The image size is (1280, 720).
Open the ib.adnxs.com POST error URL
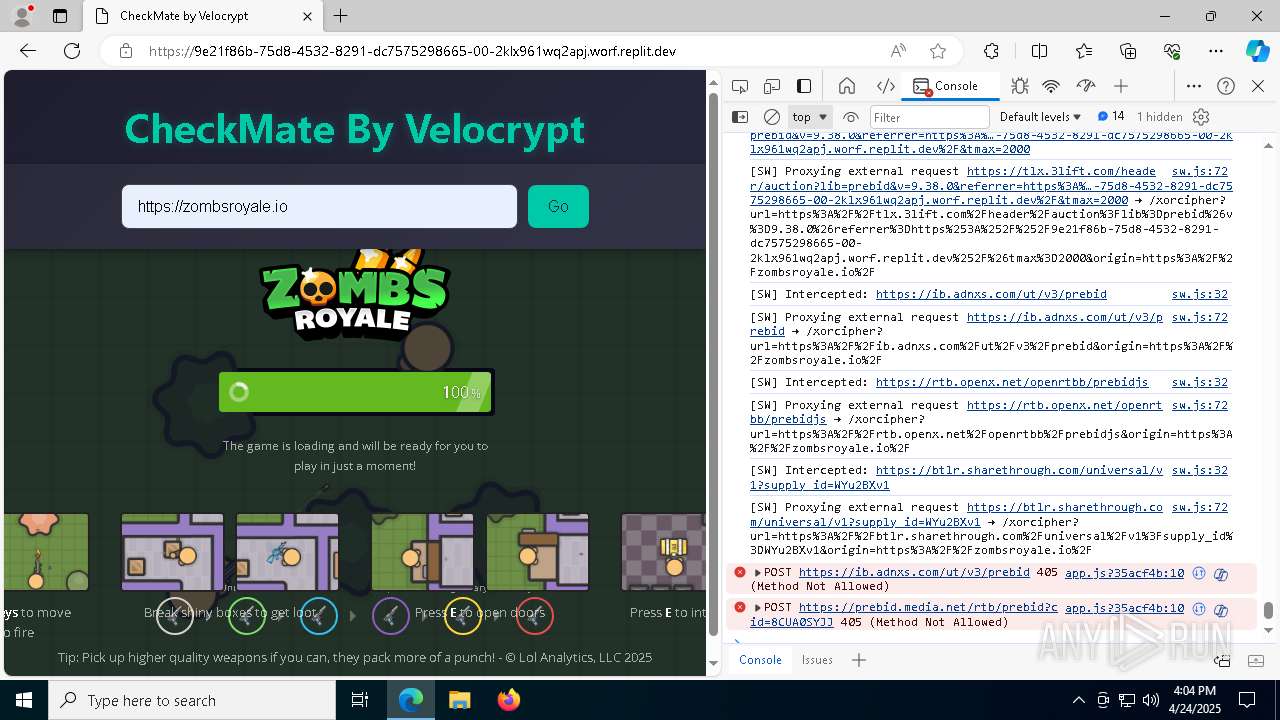coord(914,573)
